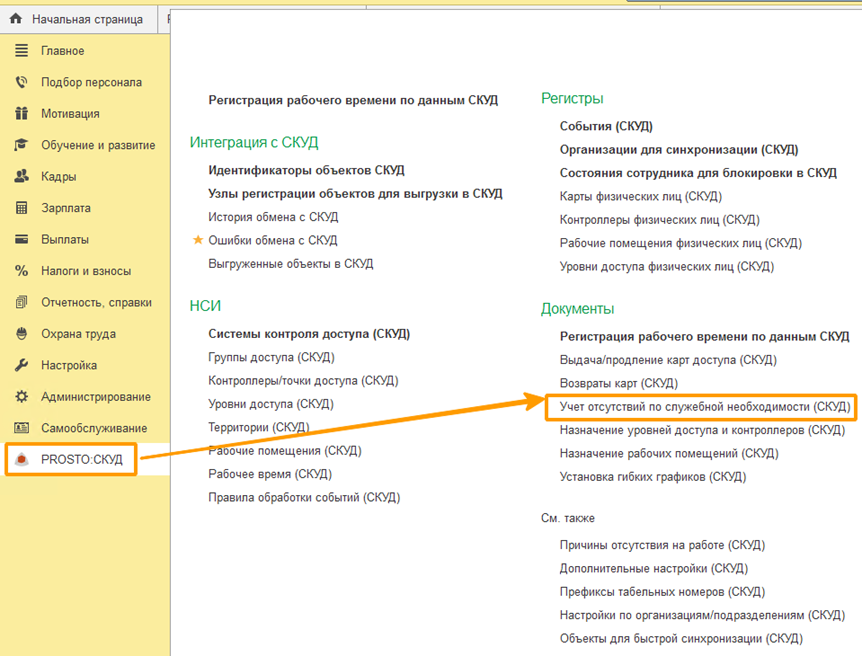
Task: Click the Главное hamburger icon in sidebar
Action: 21,51
